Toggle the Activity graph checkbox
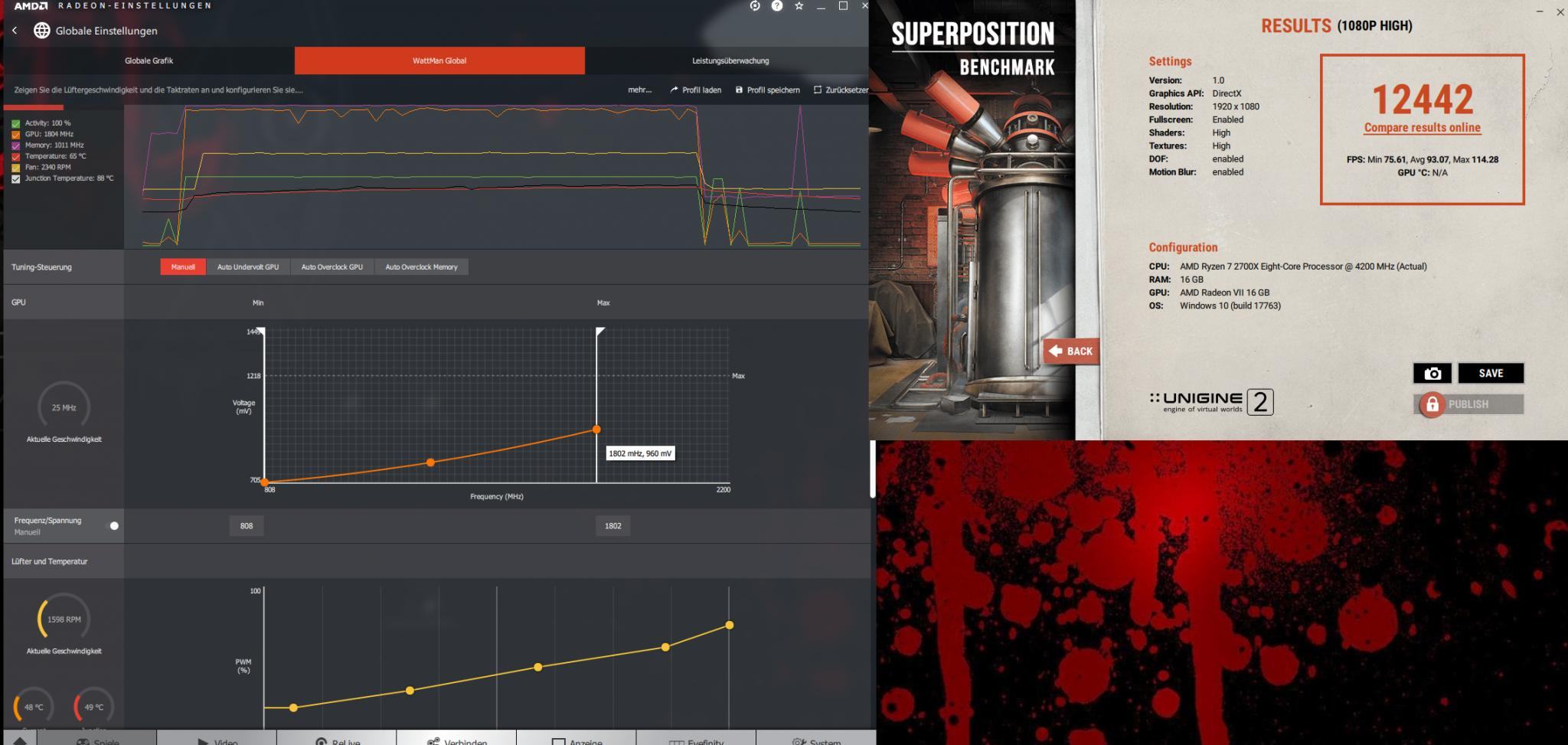 16,123
